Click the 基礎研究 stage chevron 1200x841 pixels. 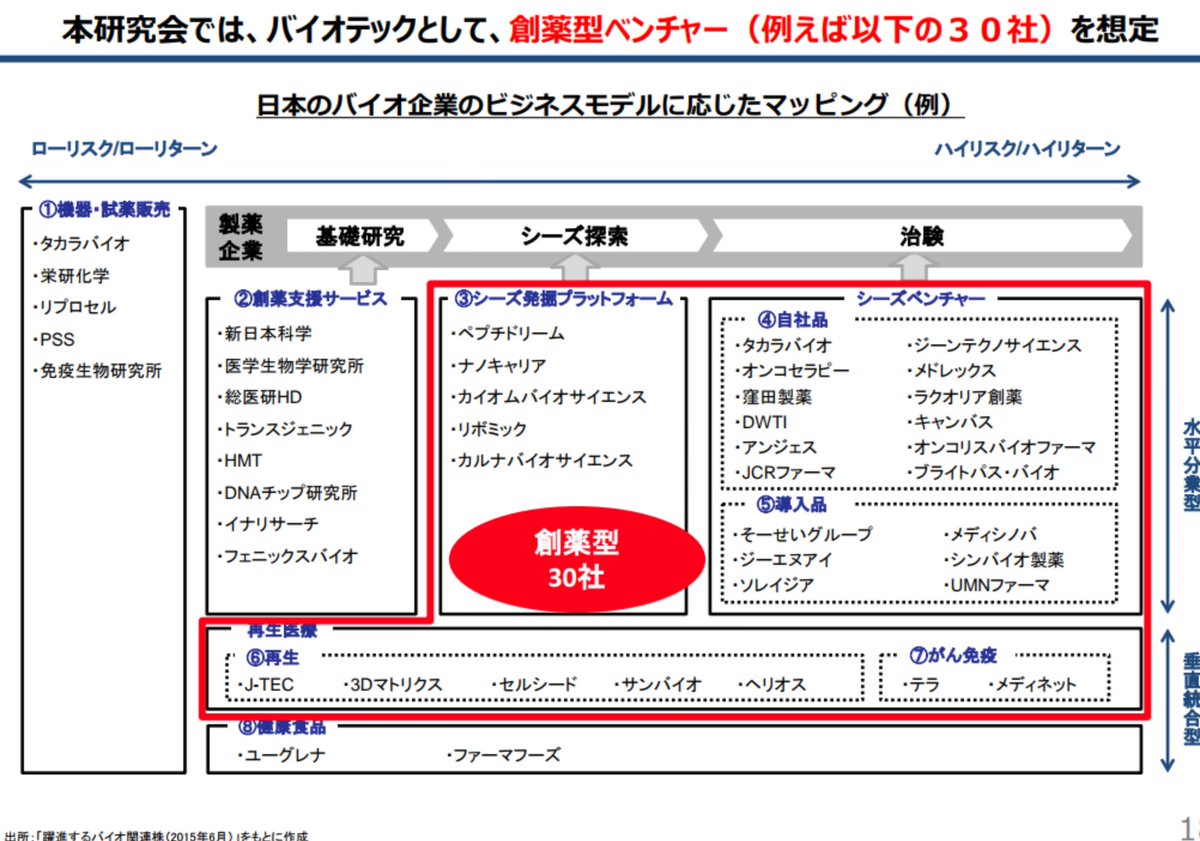[360, 237]
